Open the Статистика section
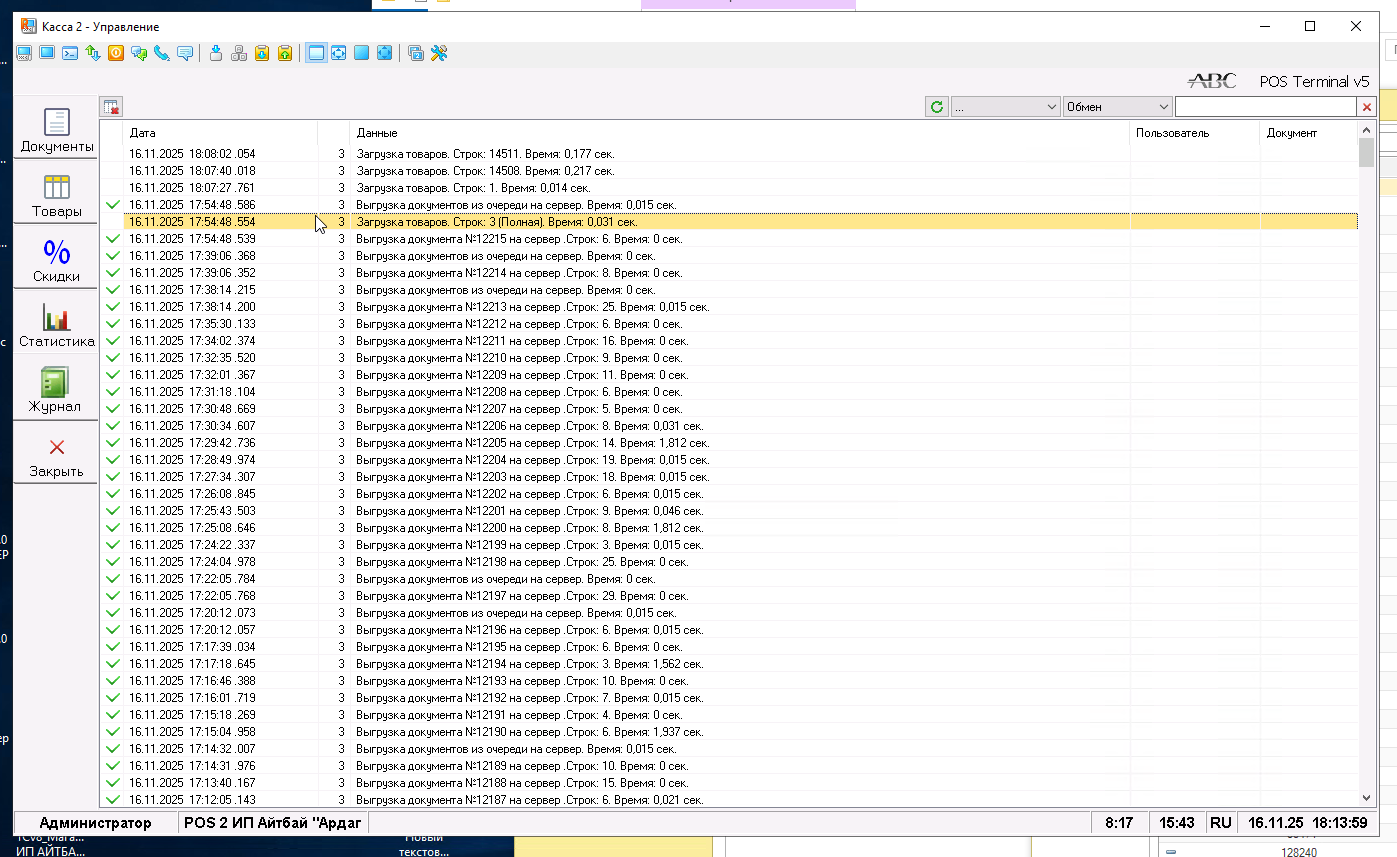This screenshot has width=1397, height=857. [57, 322]
